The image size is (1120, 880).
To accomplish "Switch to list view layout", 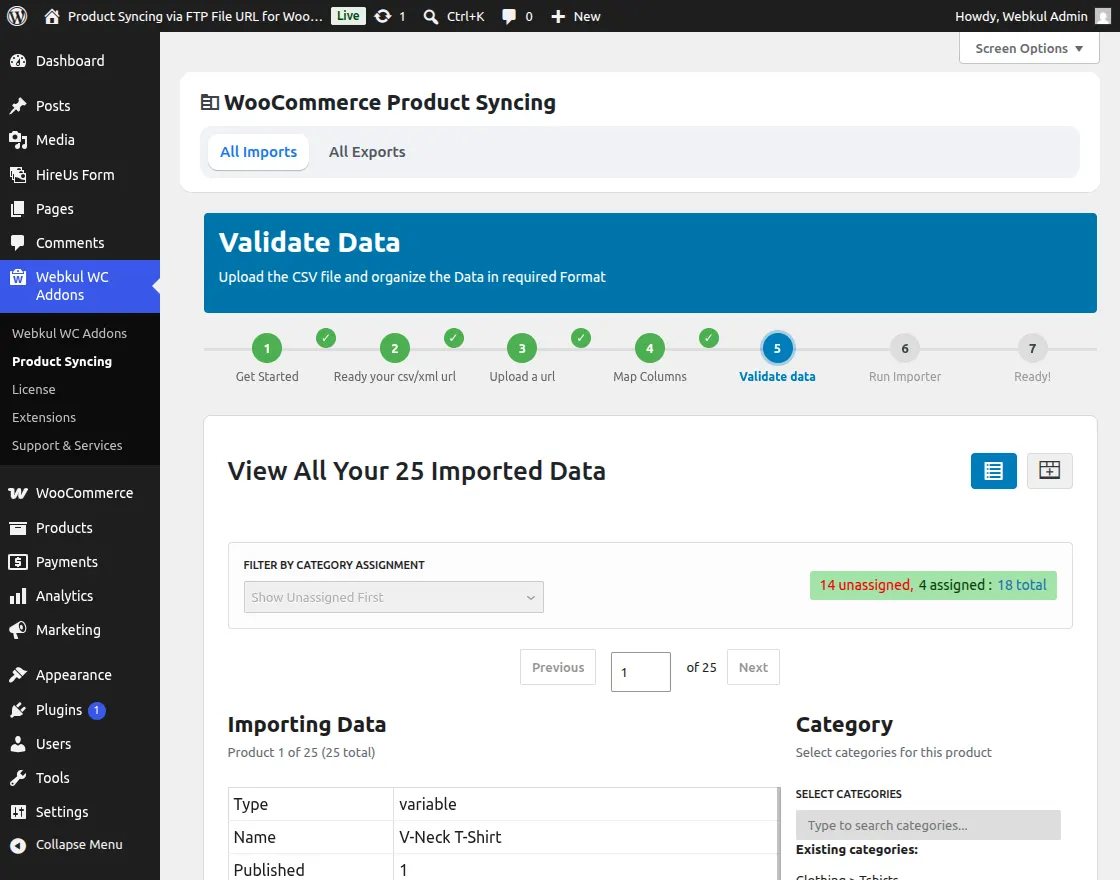I will (994, 471).
